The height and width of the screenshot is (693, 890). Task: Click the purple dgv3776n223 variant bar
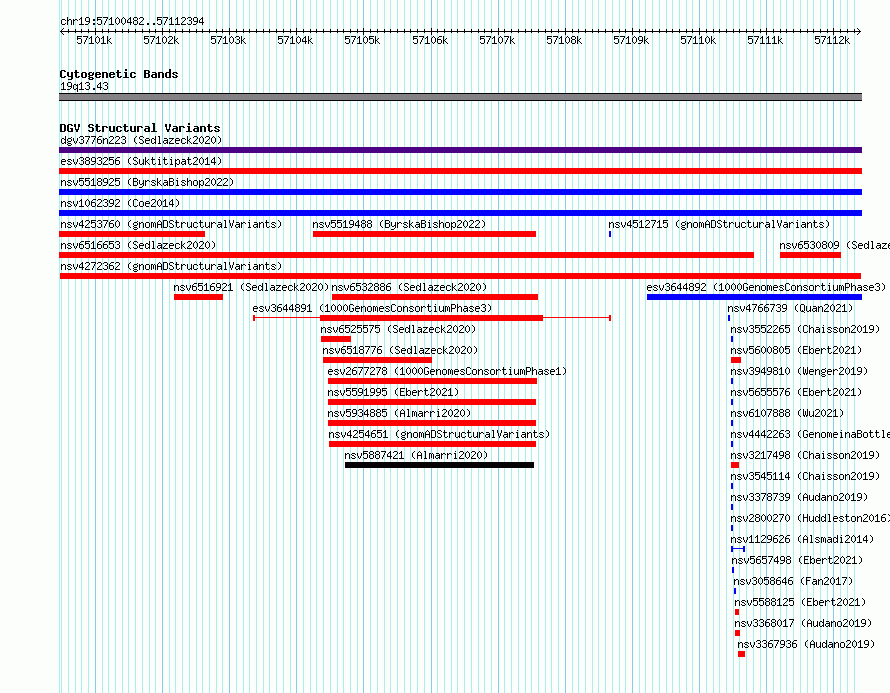460,150
